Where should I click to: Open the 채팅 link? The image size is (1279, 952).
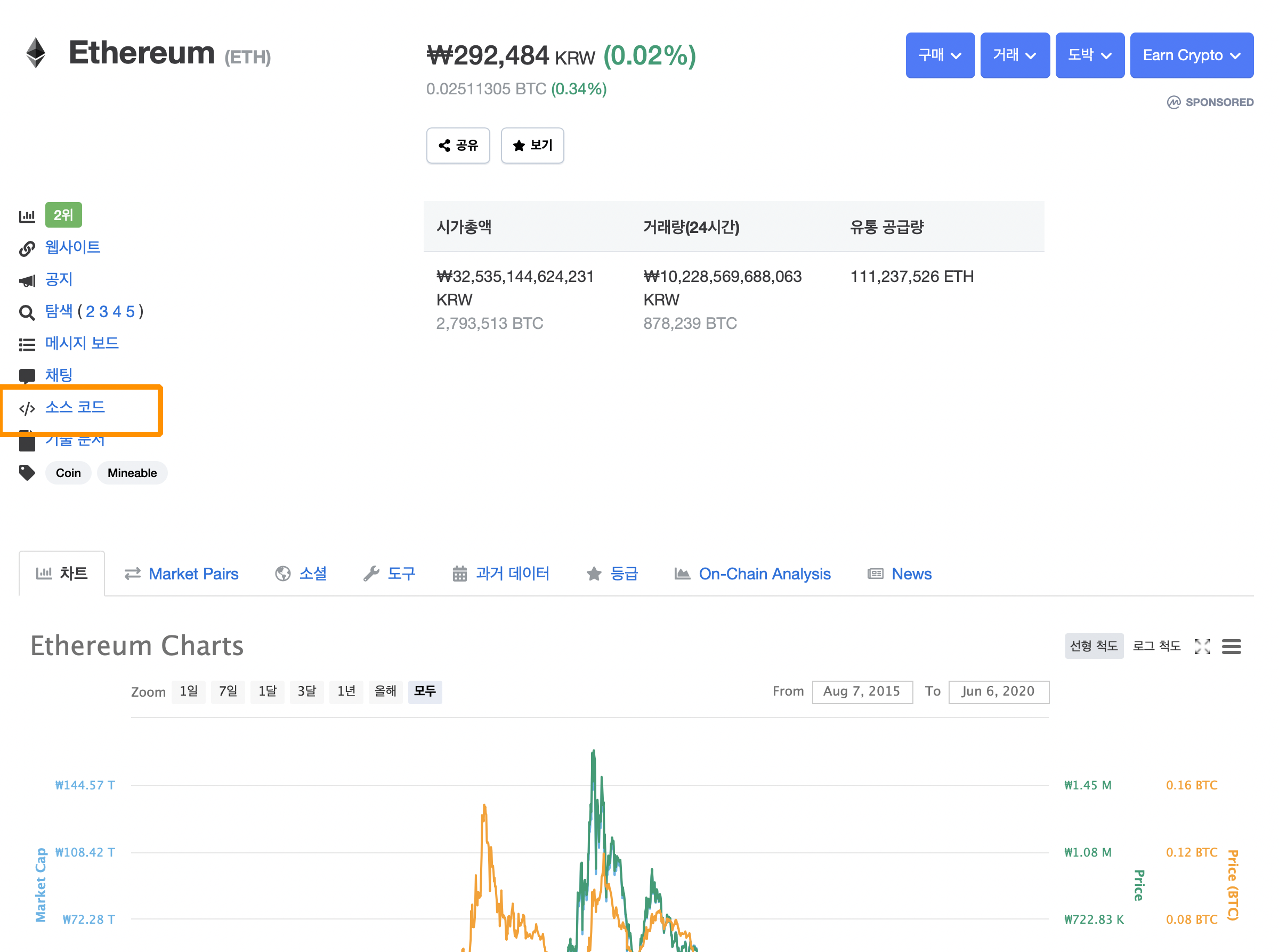pyautogui.click(x=59, y=375)
